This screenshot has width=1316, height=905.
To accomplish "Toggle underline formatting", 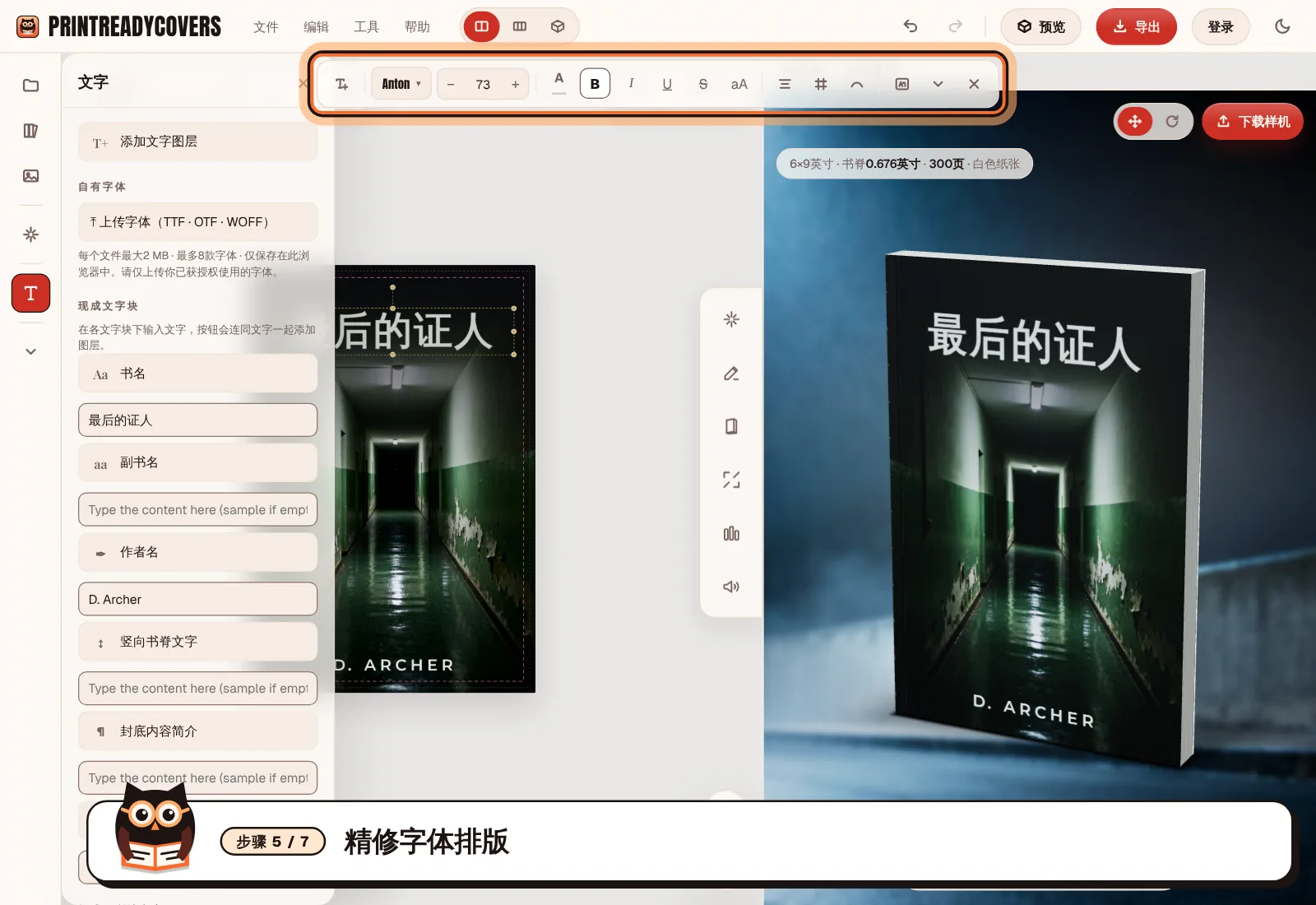I will tap(667, 84).
